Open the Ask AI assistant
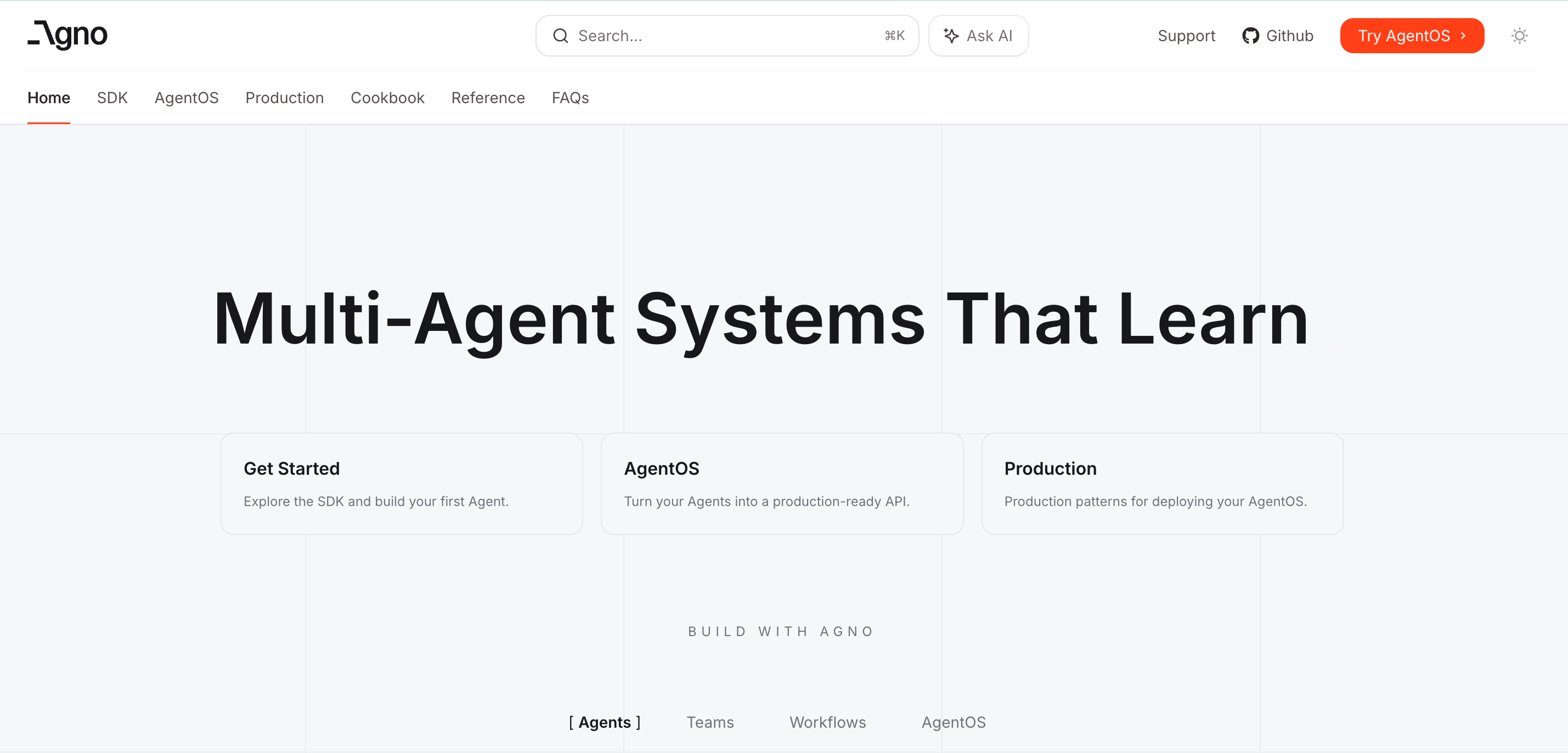The height and width of the screenshot is (753, 1568). tap(978, 36)
